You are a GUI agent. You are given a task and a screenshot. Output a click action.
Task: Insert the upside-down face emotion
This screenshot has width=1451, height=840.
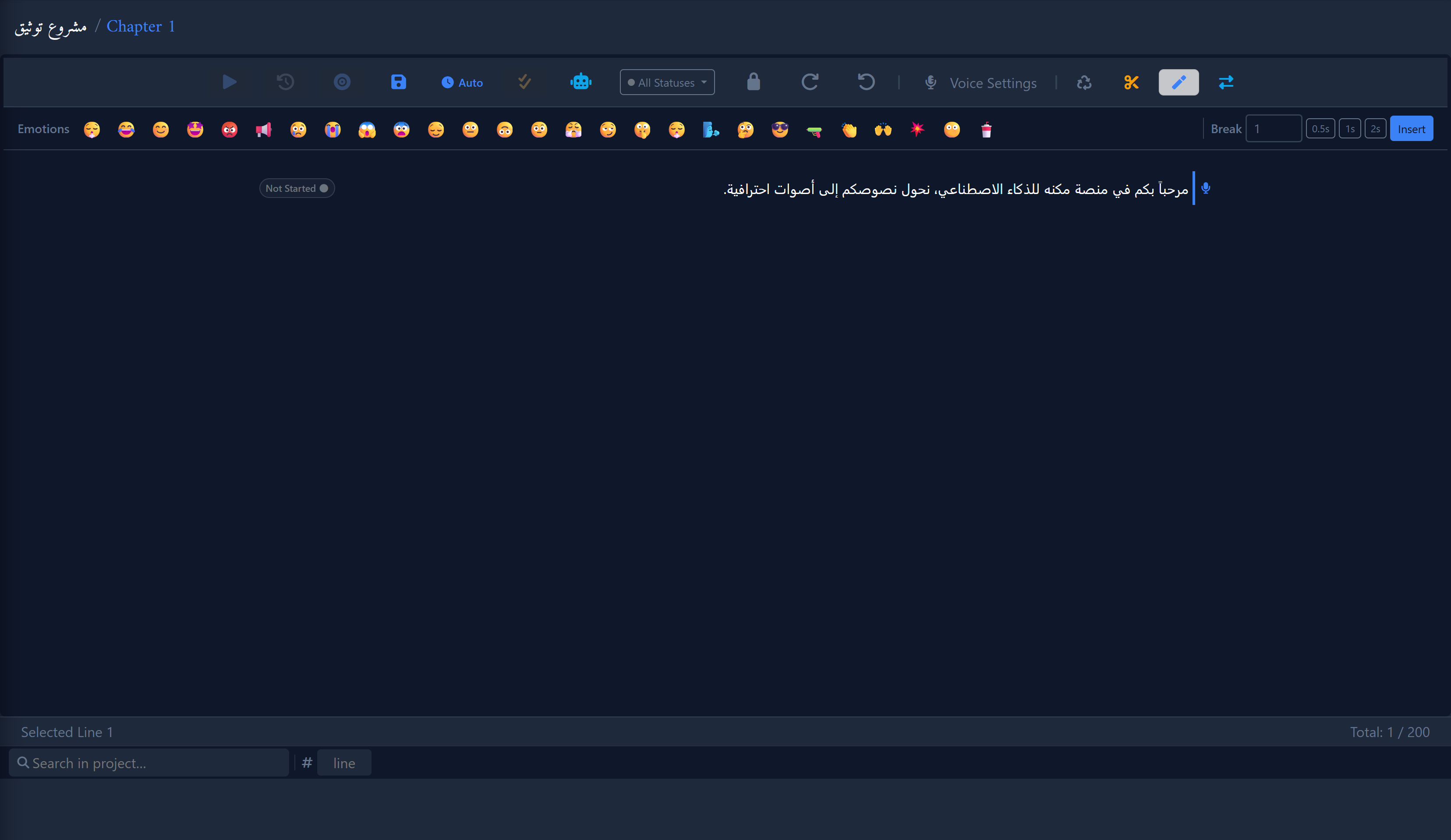tap(504, 130)
